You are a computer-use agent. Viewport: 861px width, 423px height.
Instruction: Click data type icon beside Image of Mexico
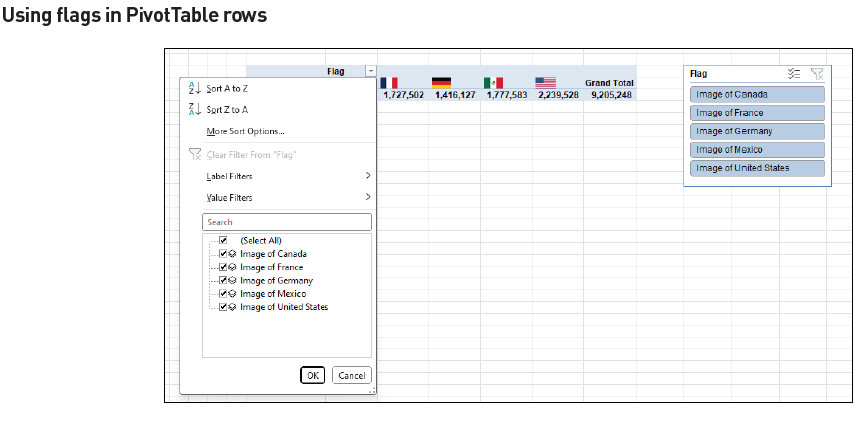coord(232,293)
